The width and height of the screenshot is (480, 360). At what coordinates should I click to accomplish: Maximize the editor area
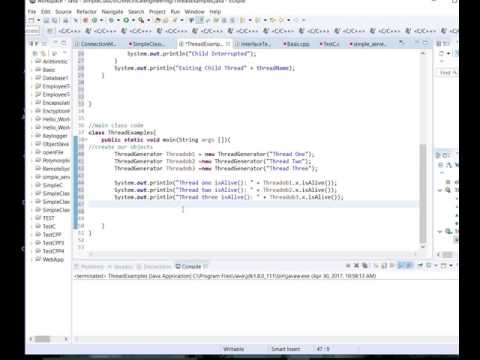coord(425,43)
